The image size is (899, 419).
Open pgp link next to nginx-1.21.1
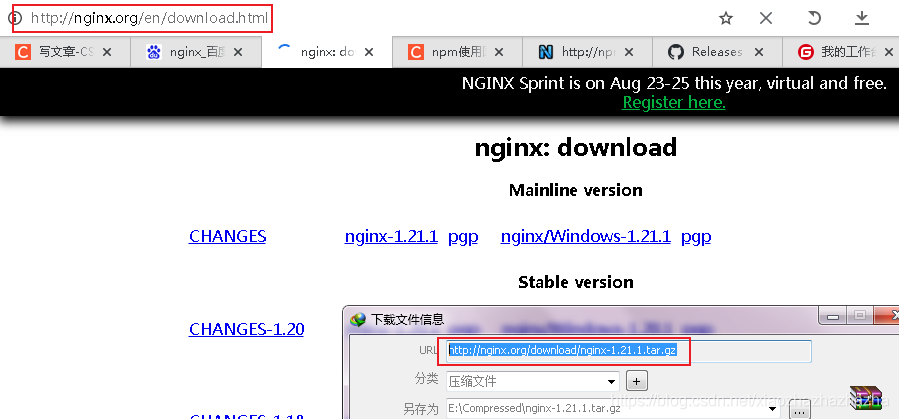463,237
